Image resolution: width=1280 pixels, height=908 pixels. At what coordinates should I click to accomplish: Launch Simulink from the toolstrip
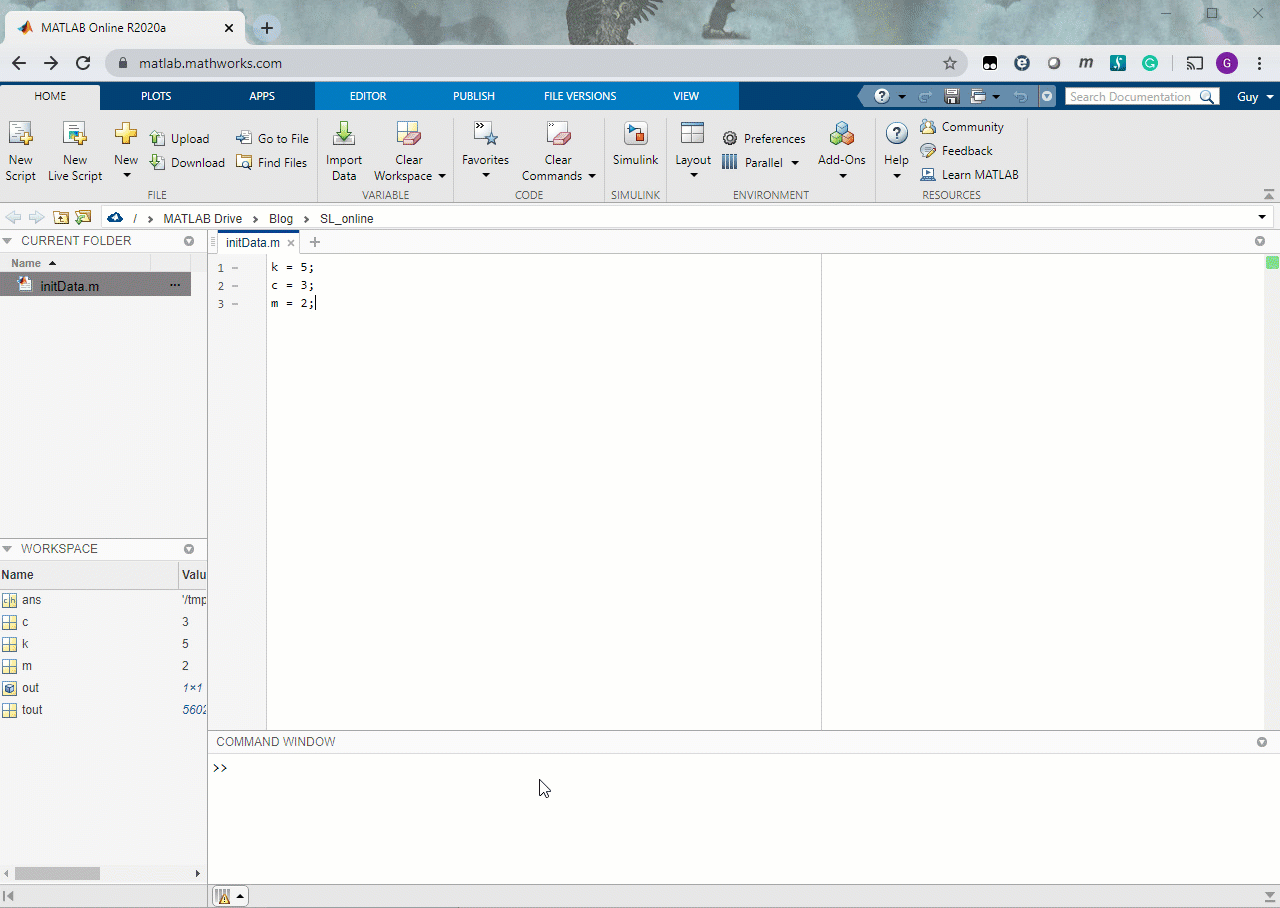pyautogui.click(x=635, y=134)
